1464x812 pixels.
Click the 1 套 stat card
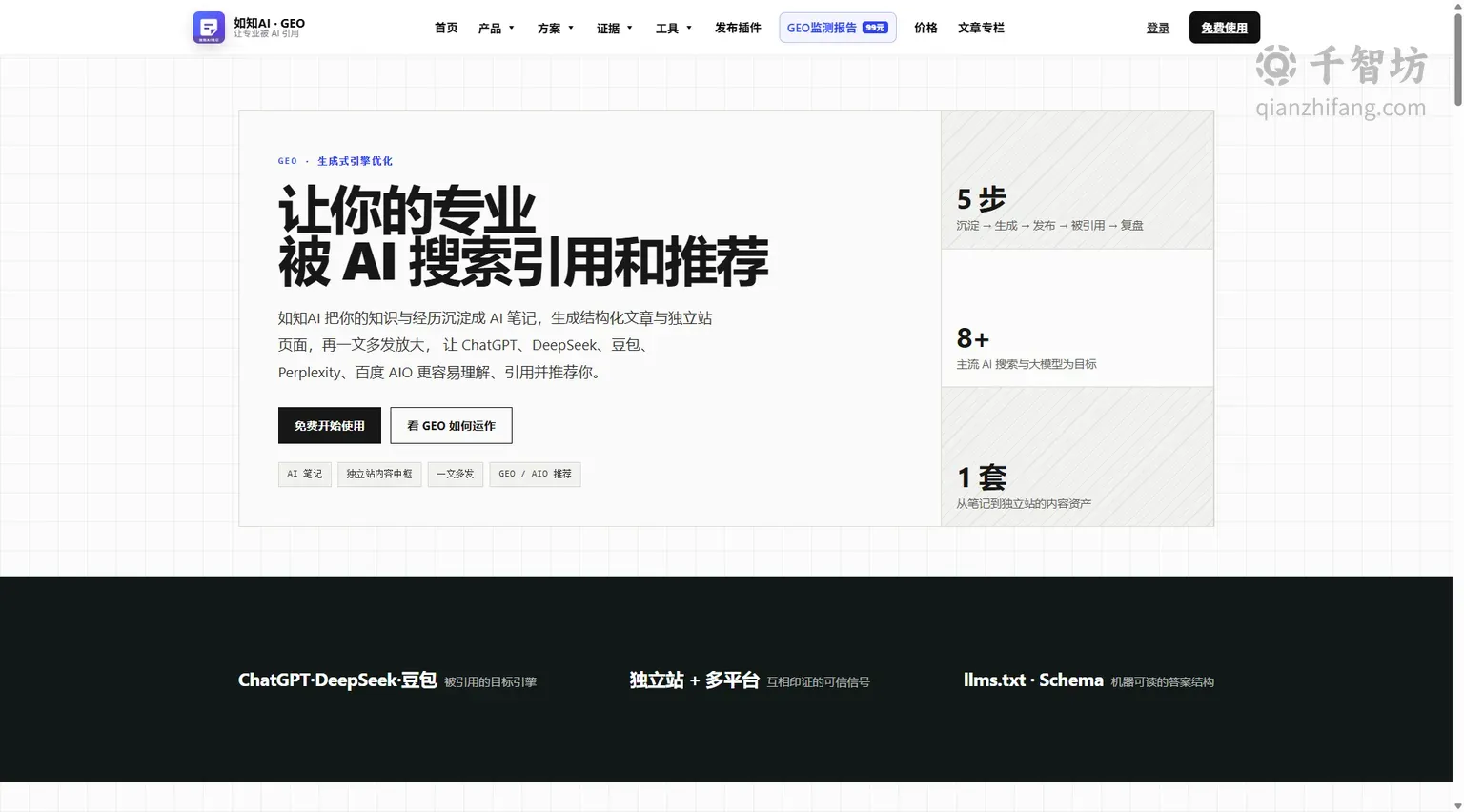[1077, 457]
